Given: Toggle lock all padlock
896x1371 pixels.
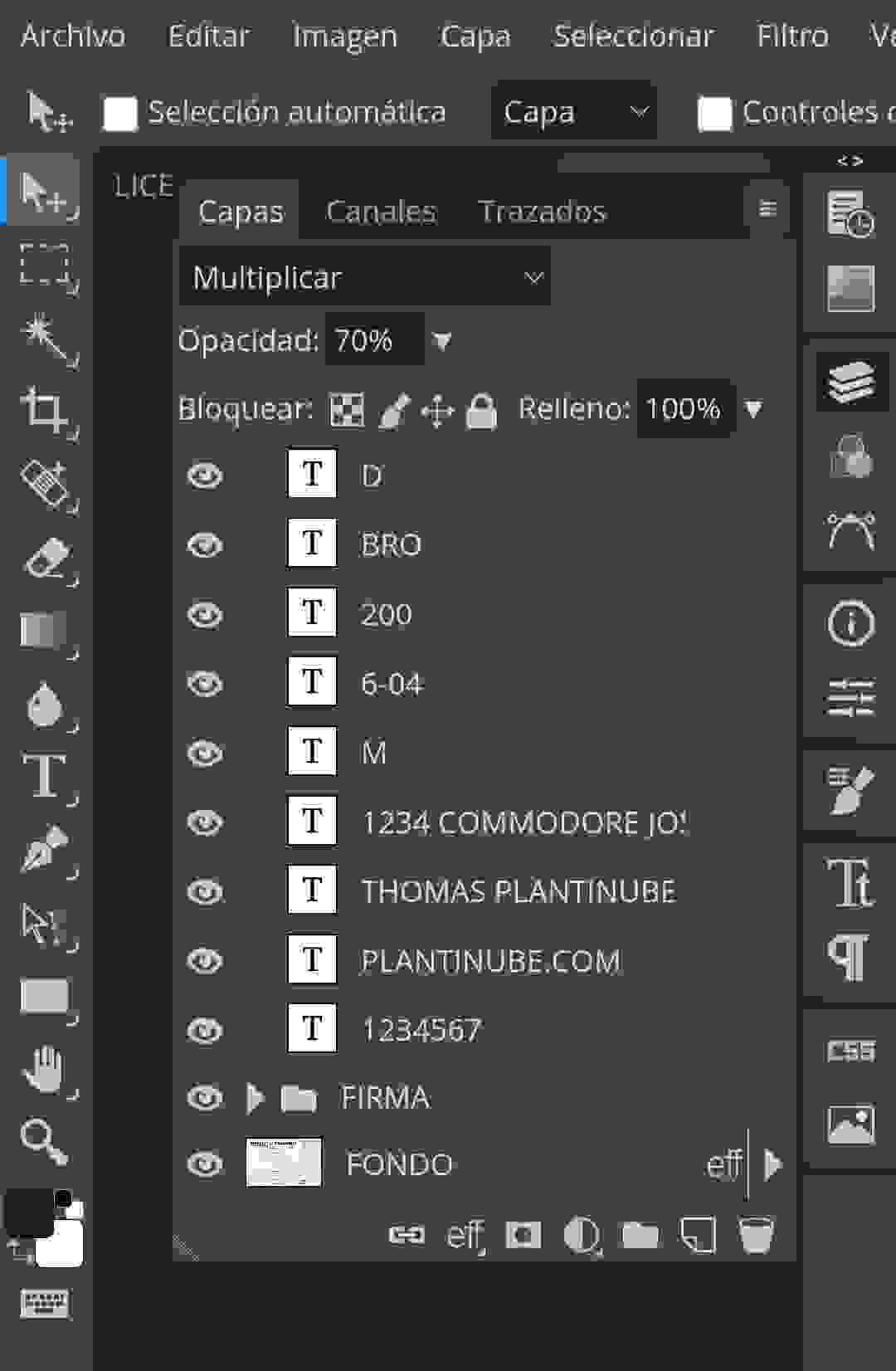Looking at the screenshot, I should tap(481, 410).
